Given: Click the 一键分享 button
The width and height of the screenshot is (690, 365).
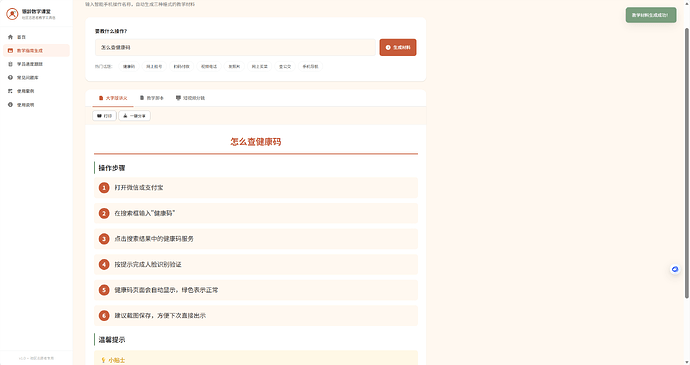Looking at the screenshot, I should (x=134, y=116).
